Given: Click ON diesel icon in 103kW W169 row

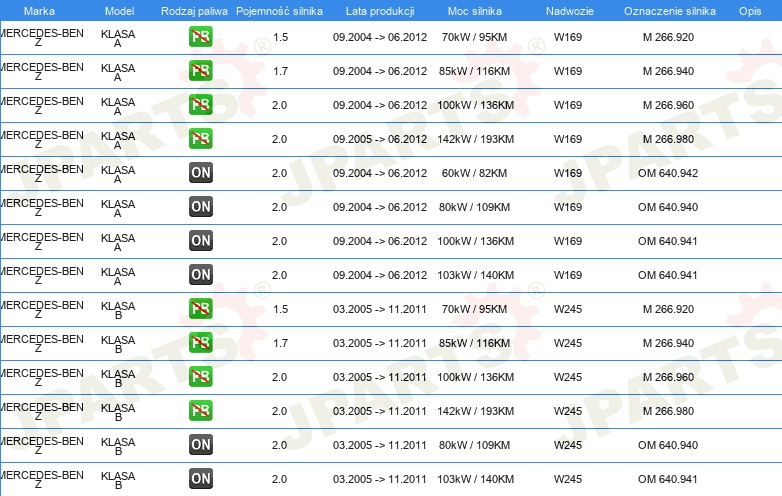Looking at the screenshot, I should point(200,274).
